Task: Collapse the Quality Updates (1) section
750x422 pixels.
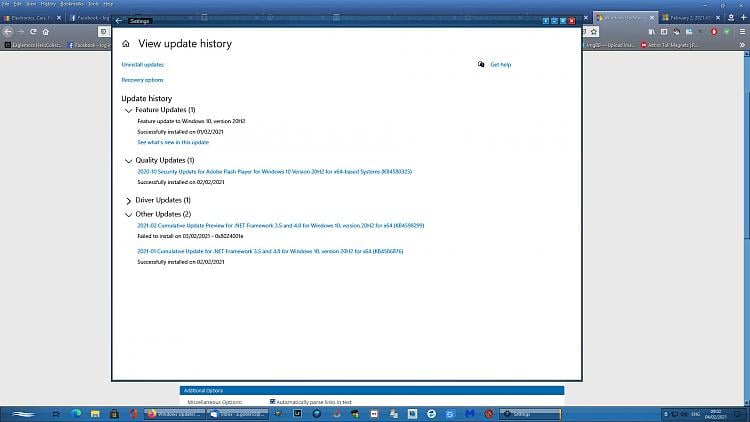Action: pos(128,161)
